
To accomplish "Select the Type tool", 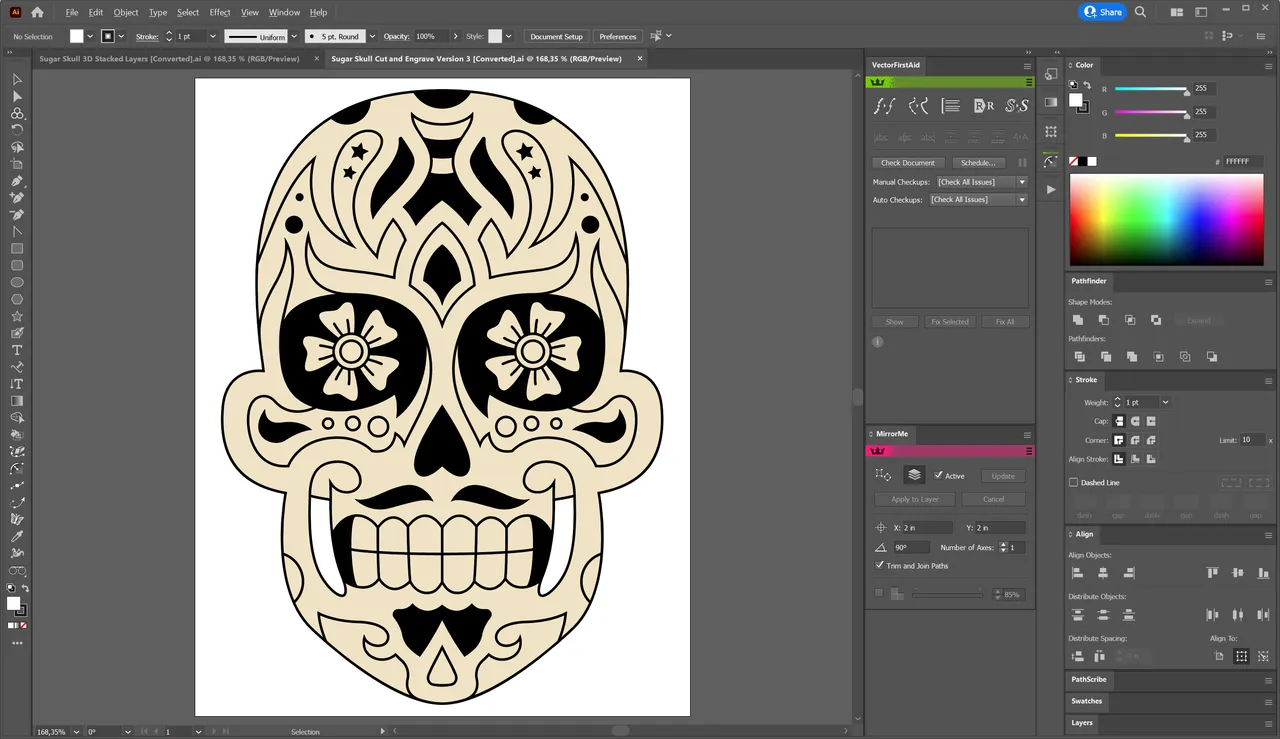I will click(17, 350).
